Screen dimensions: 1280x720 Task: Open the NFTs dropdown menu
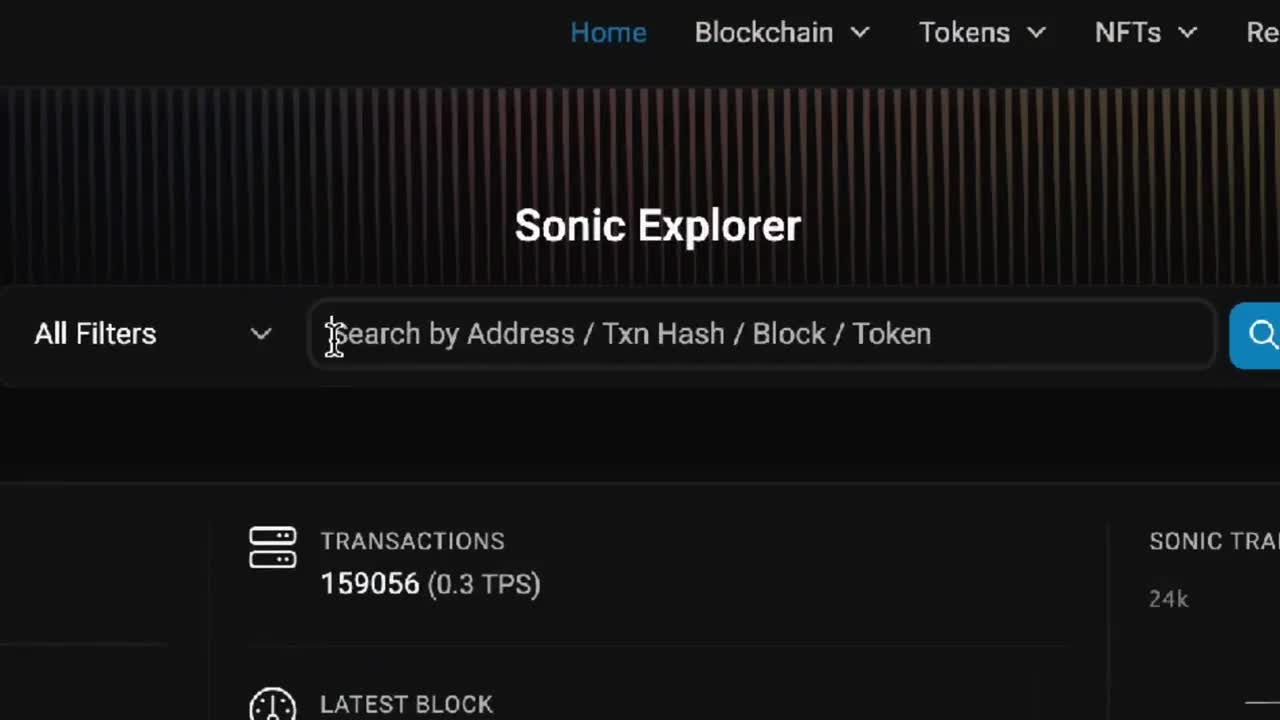tap(1128, 32)
